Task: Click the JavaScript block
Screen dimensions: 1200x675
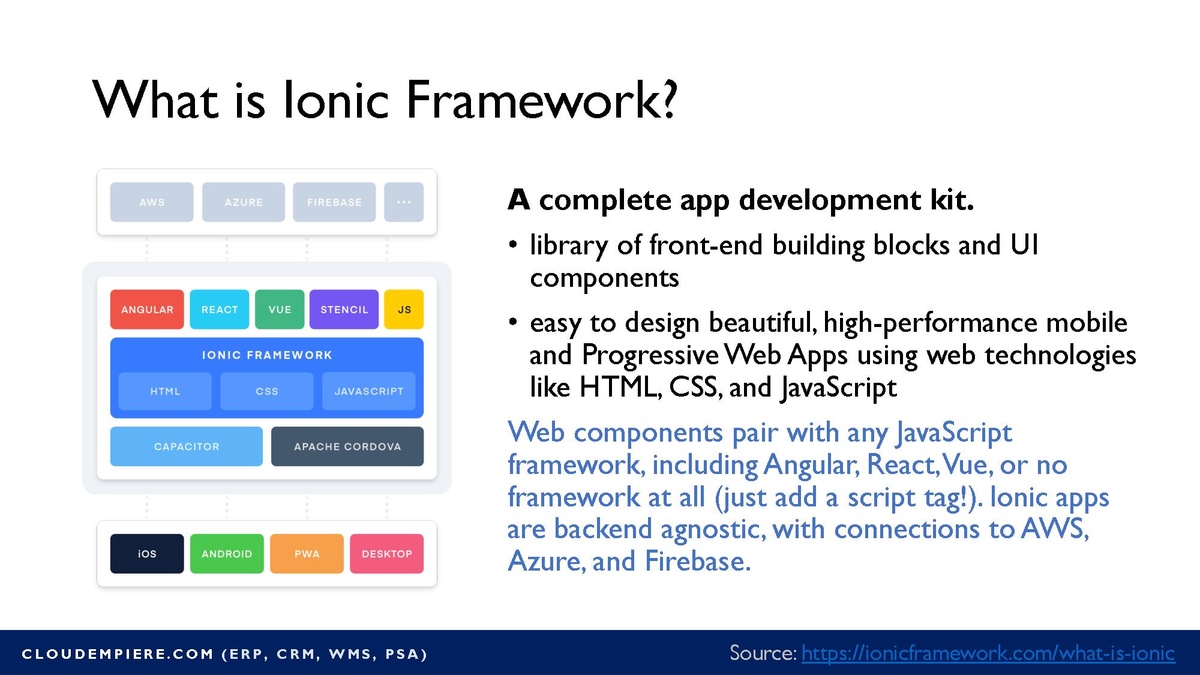Action: point(369,392)
